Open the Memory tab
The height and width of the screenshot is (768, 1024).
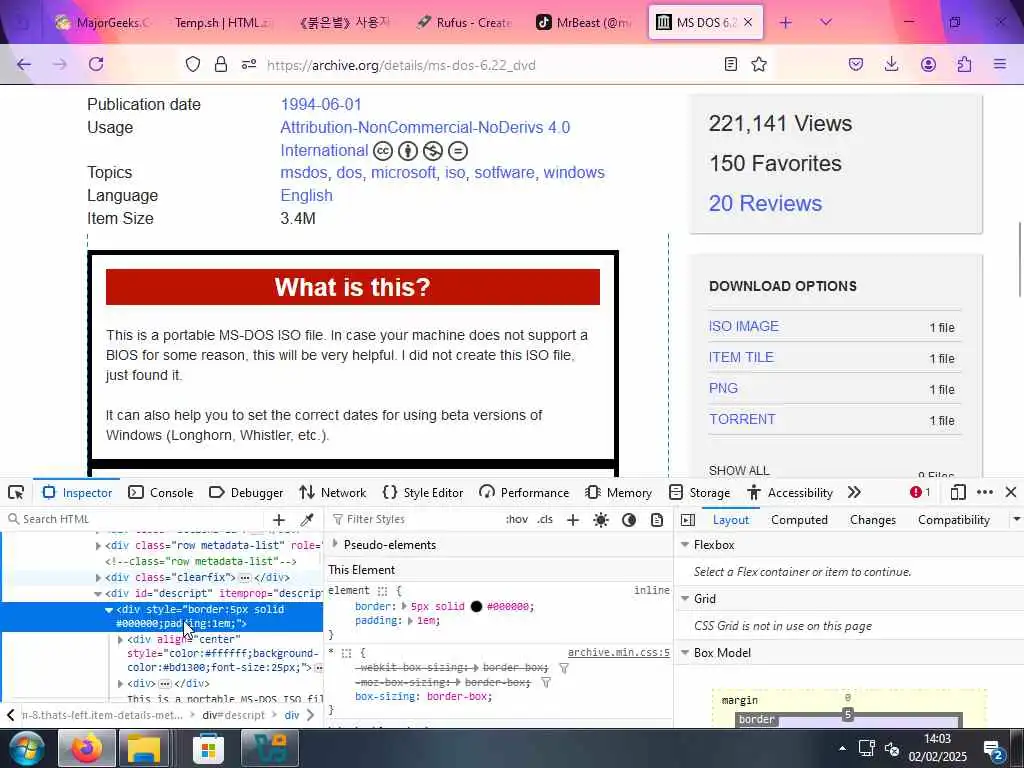[618, 492]
